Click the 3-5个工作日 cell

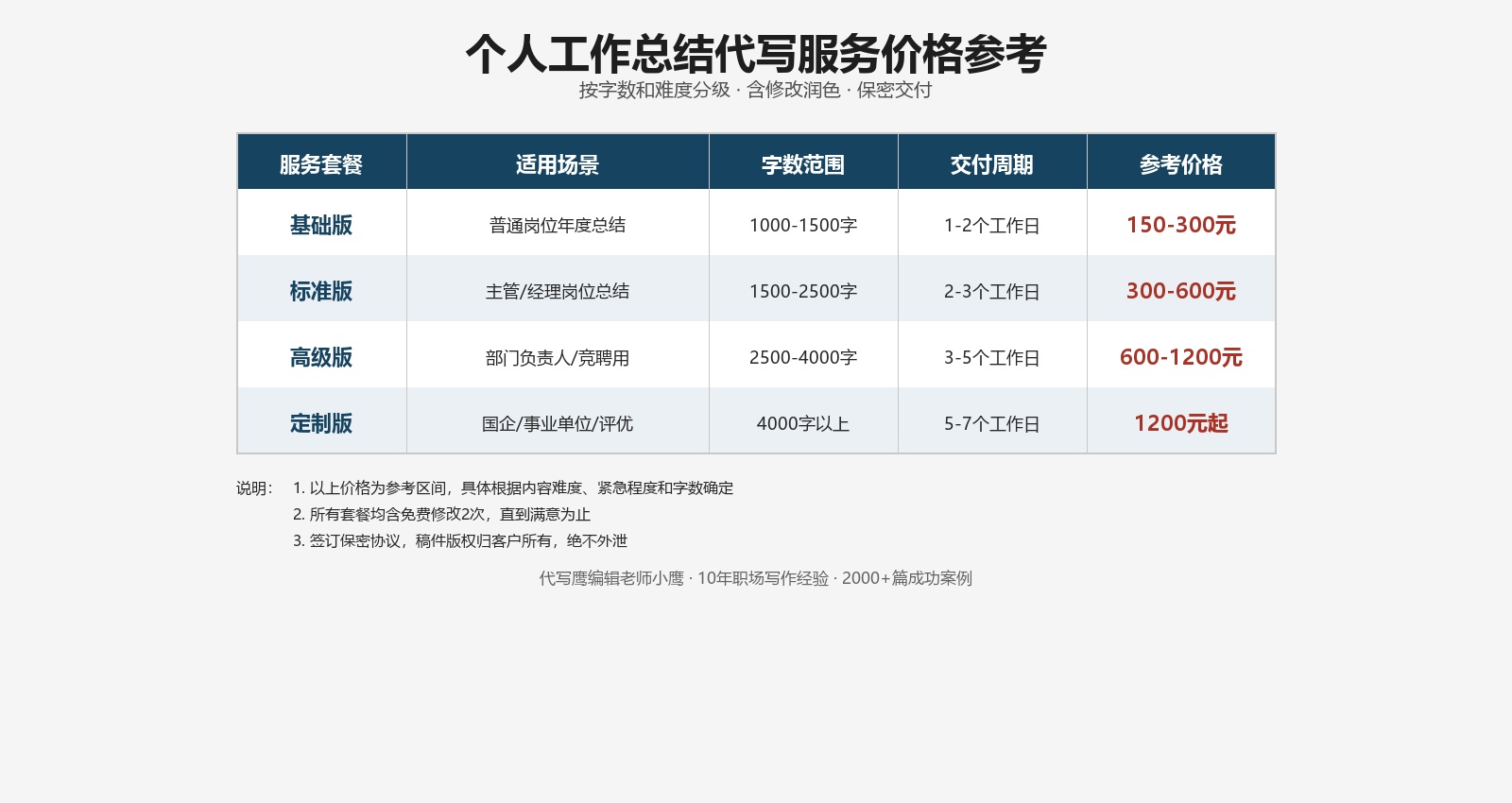click(992, 356)
